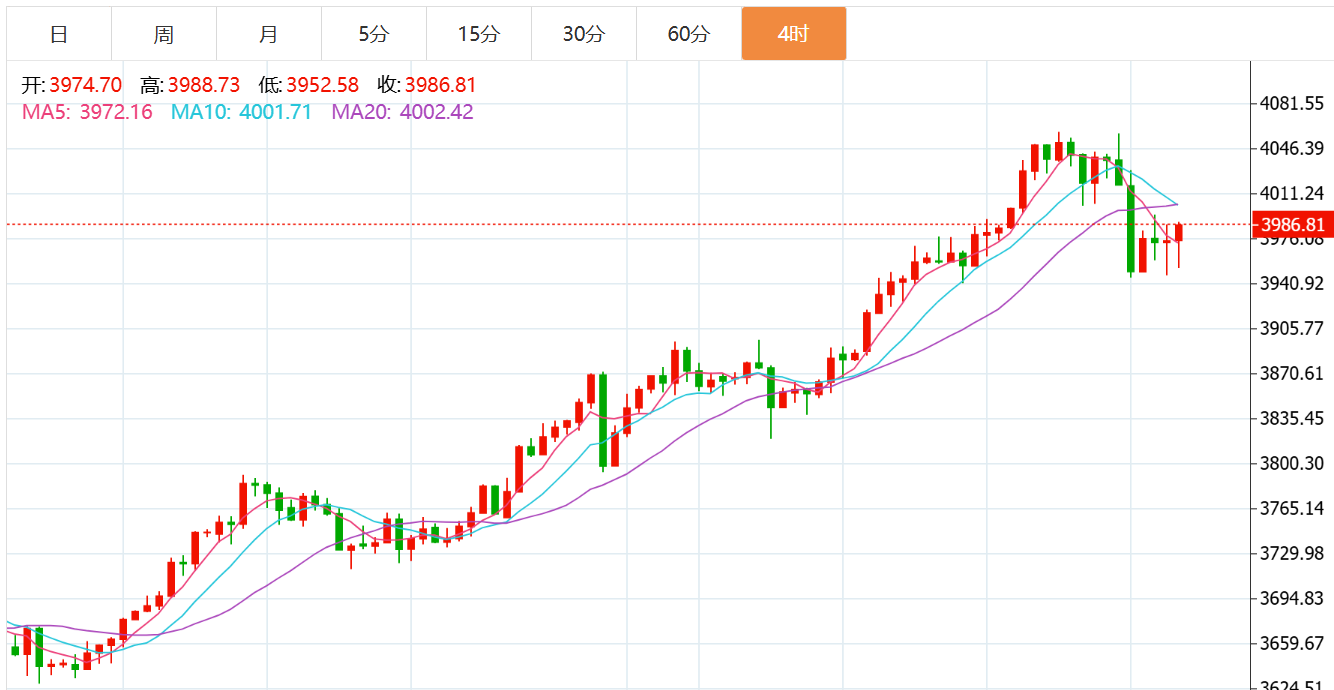Show the 5分 interval chart
1334x690 pixels.
[x=374, y=34]
